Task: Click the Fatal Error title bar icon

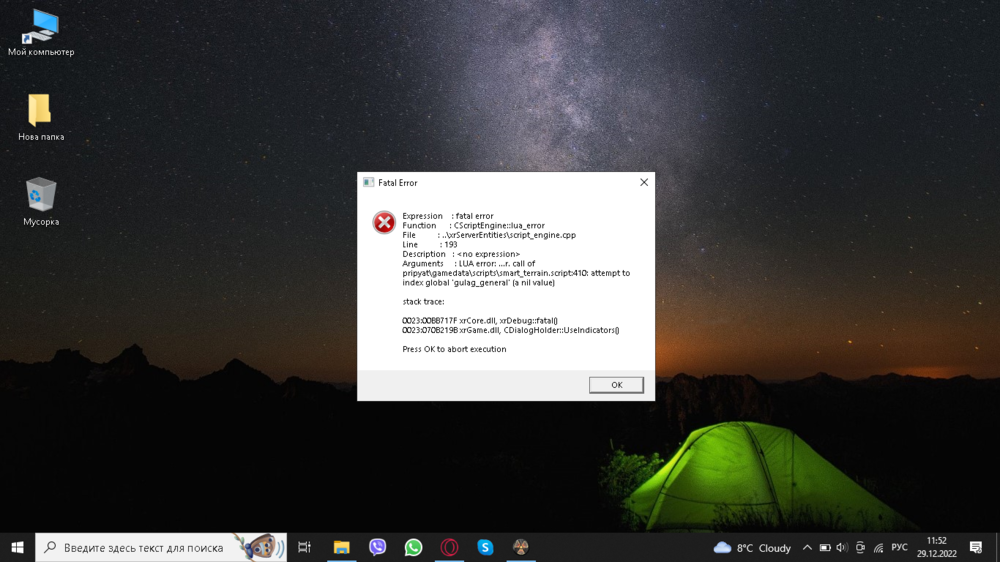Action: pyautogui.click(x=369, y=182)
